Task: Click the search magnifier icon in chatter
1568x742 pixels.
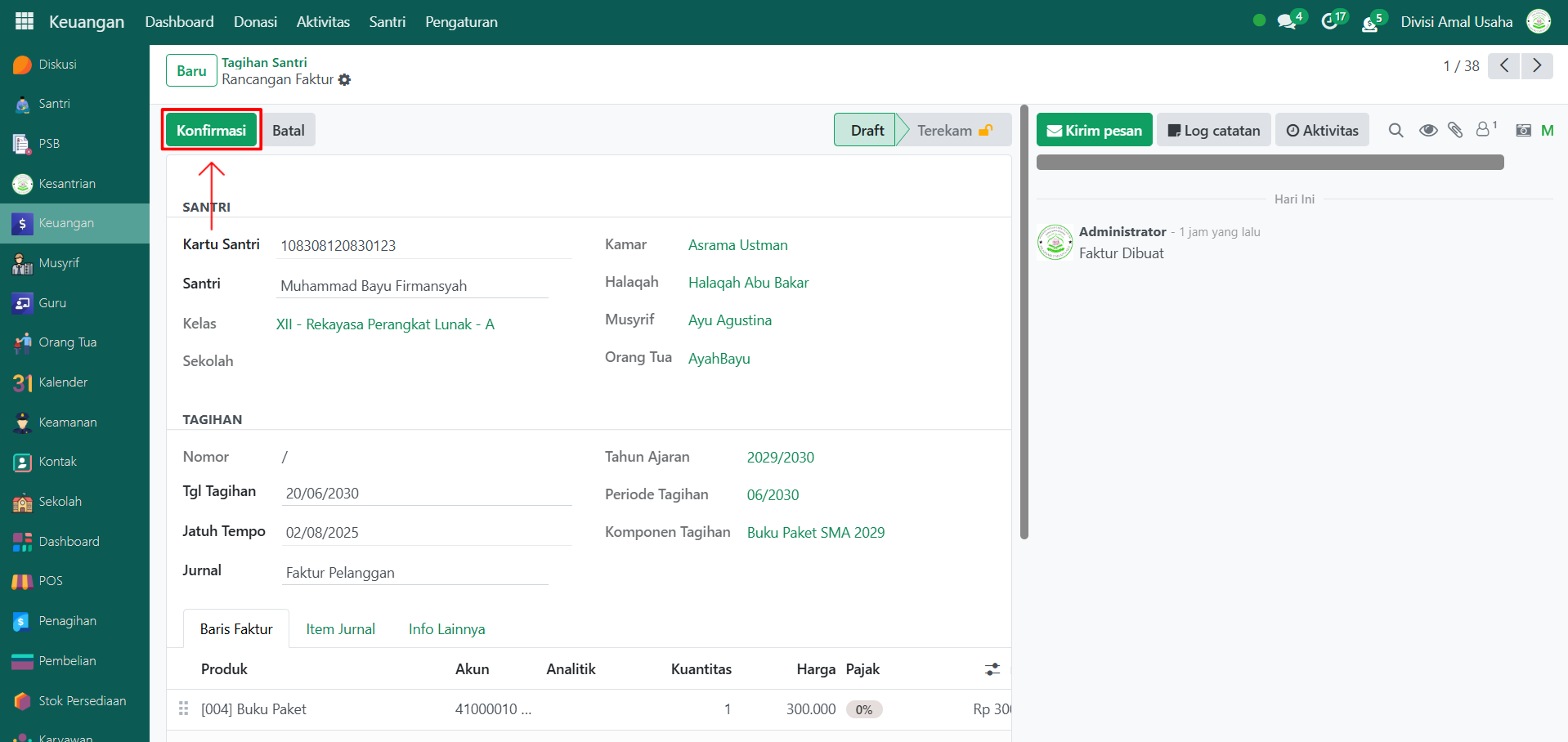Action: click(x=1396, y=130)
